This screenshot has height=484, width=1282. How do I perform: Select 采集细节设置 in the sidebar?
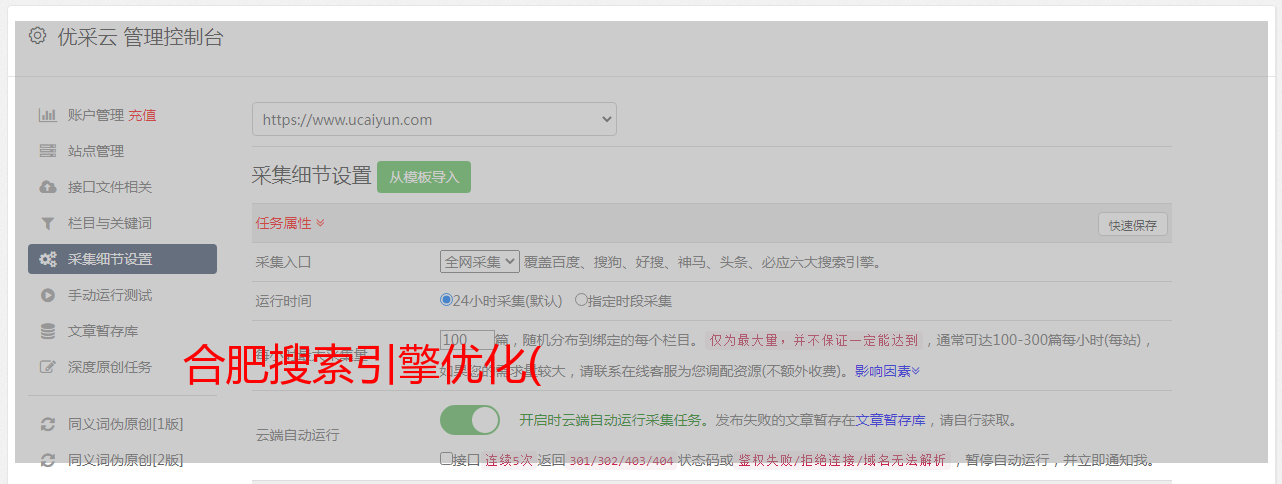122,259
